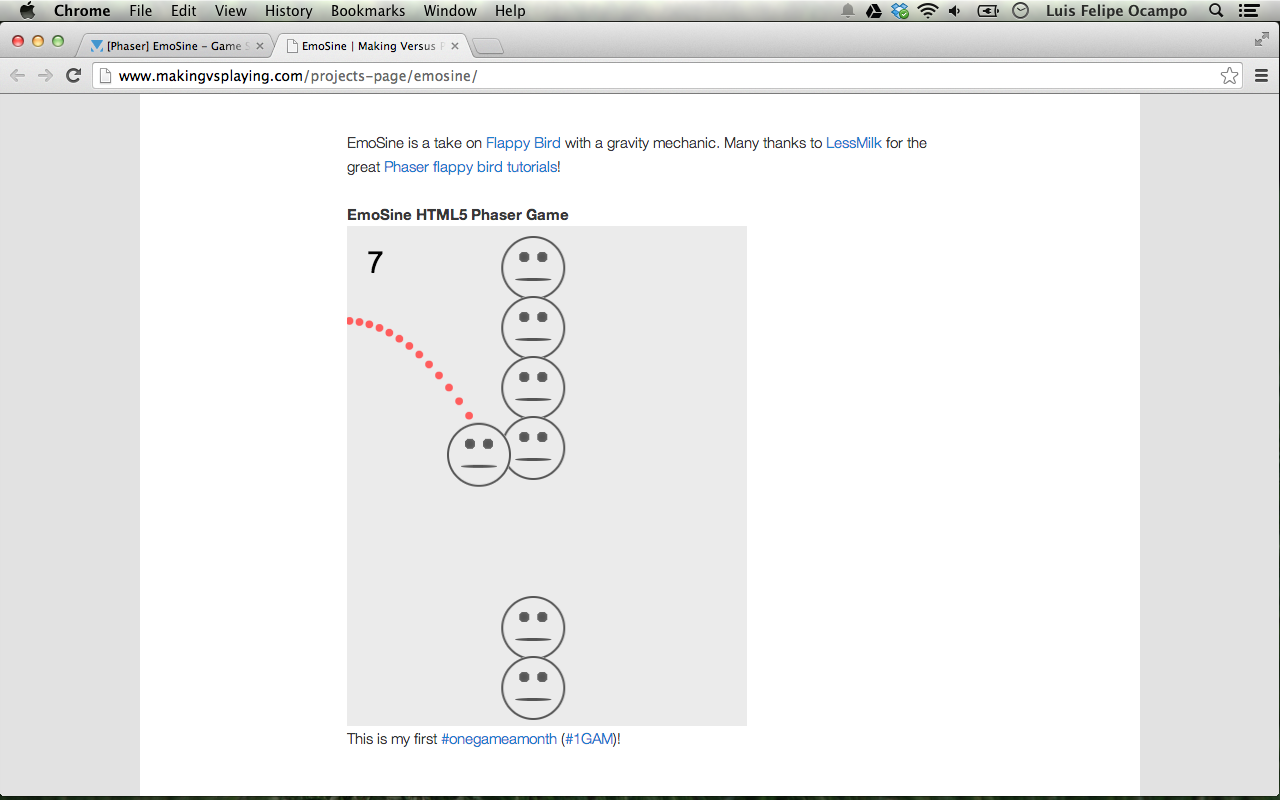The width and height of the screenshot is (1280, 800).
Task: Open the Apple menu
Action: point(27,11)
